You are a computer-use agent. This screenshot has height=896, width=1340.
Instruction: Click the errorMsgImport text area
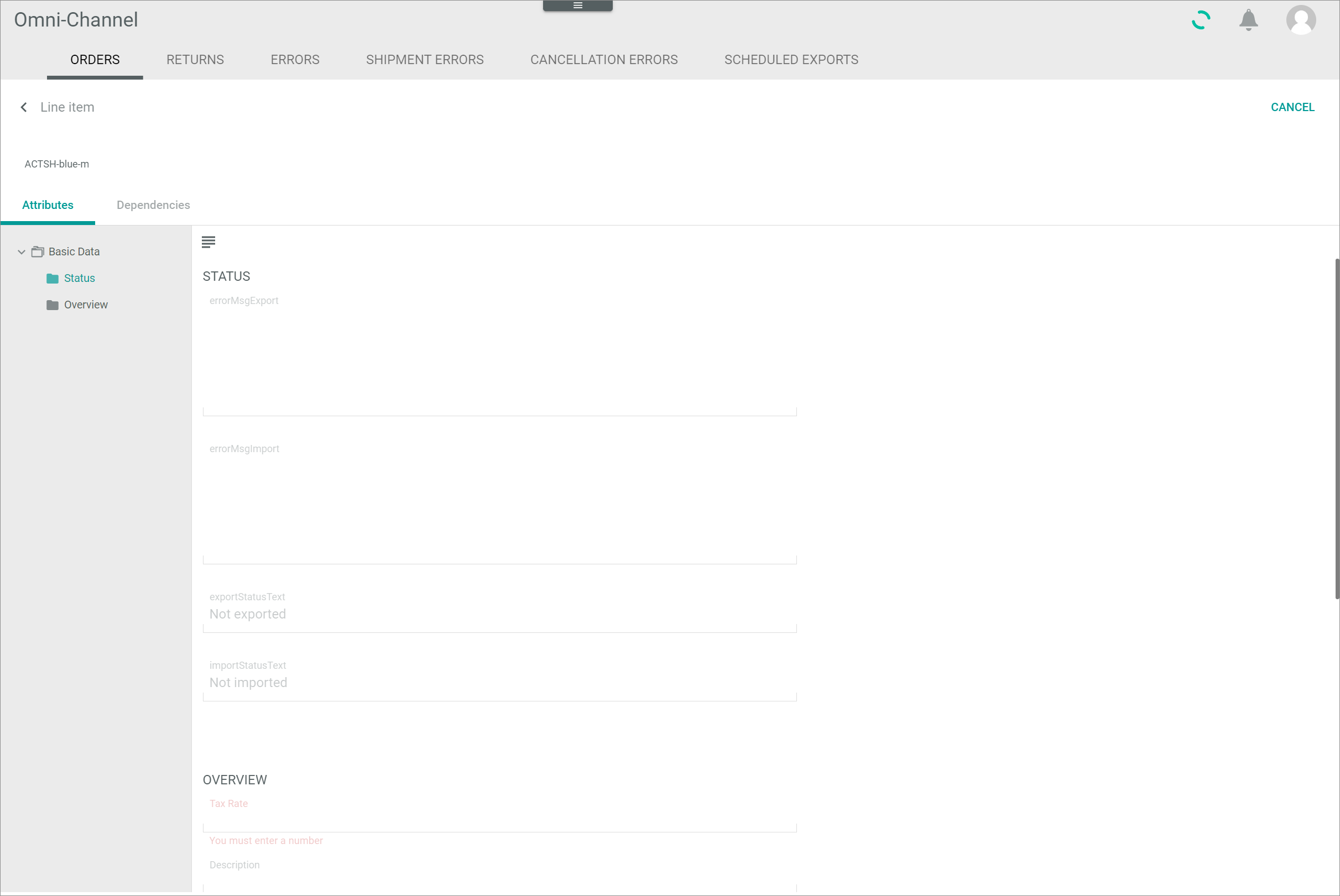coord(499,503)
